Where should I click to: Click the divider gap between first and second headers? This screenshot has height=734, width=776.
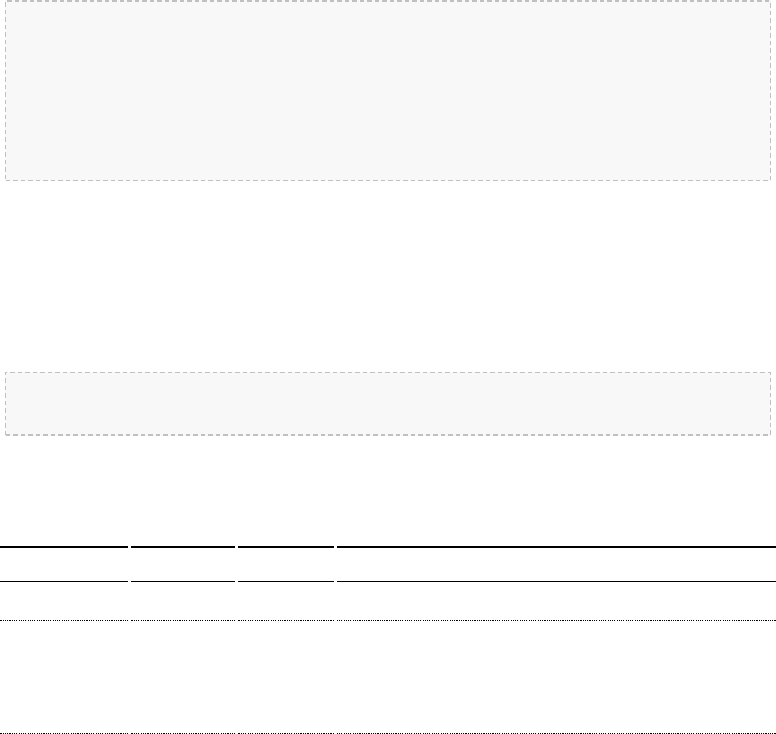tap(130, 564)
